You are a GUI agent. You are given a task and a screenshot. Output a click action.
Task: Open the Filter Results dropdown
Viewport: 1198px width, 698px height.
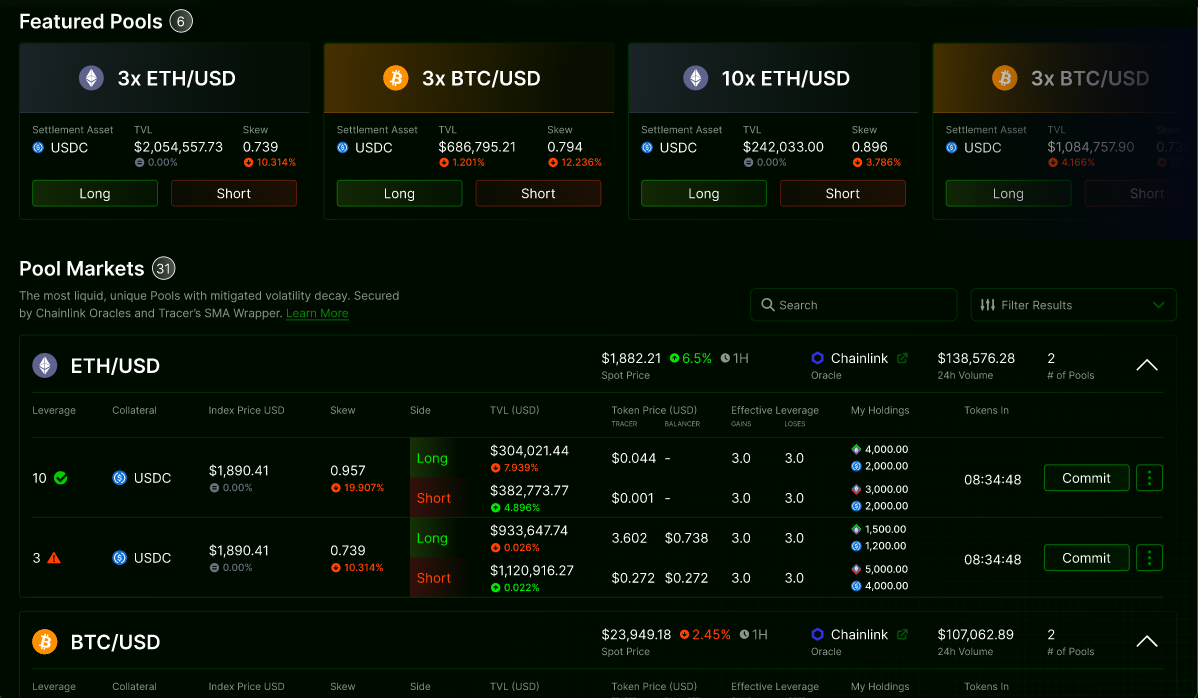[x=1073, y=305]
